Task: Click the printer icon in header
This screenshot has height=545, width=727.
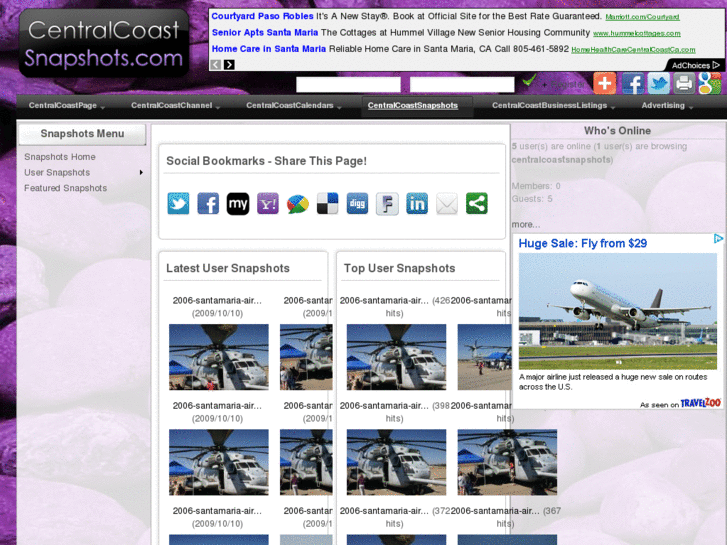Action: coord(684,83)
